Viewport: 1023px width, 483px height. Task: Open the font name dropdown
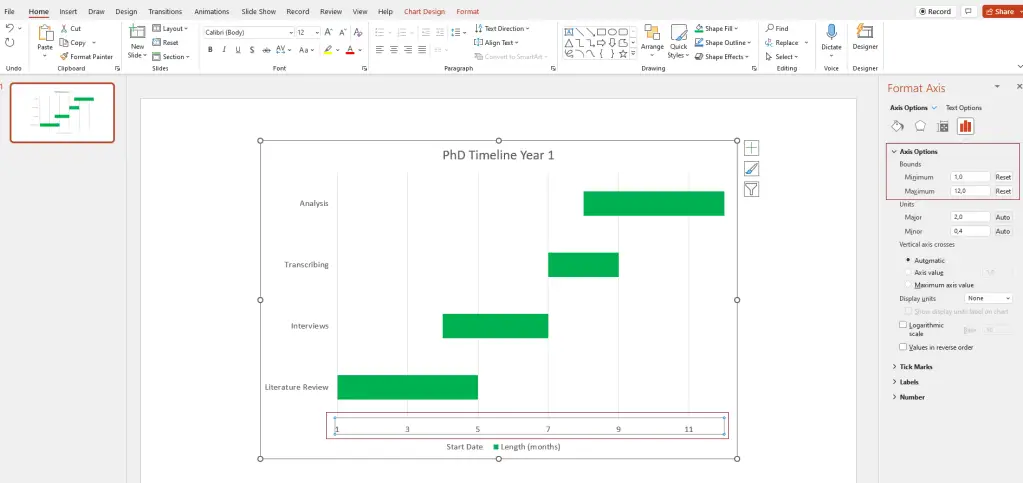[x=290, y=33]
